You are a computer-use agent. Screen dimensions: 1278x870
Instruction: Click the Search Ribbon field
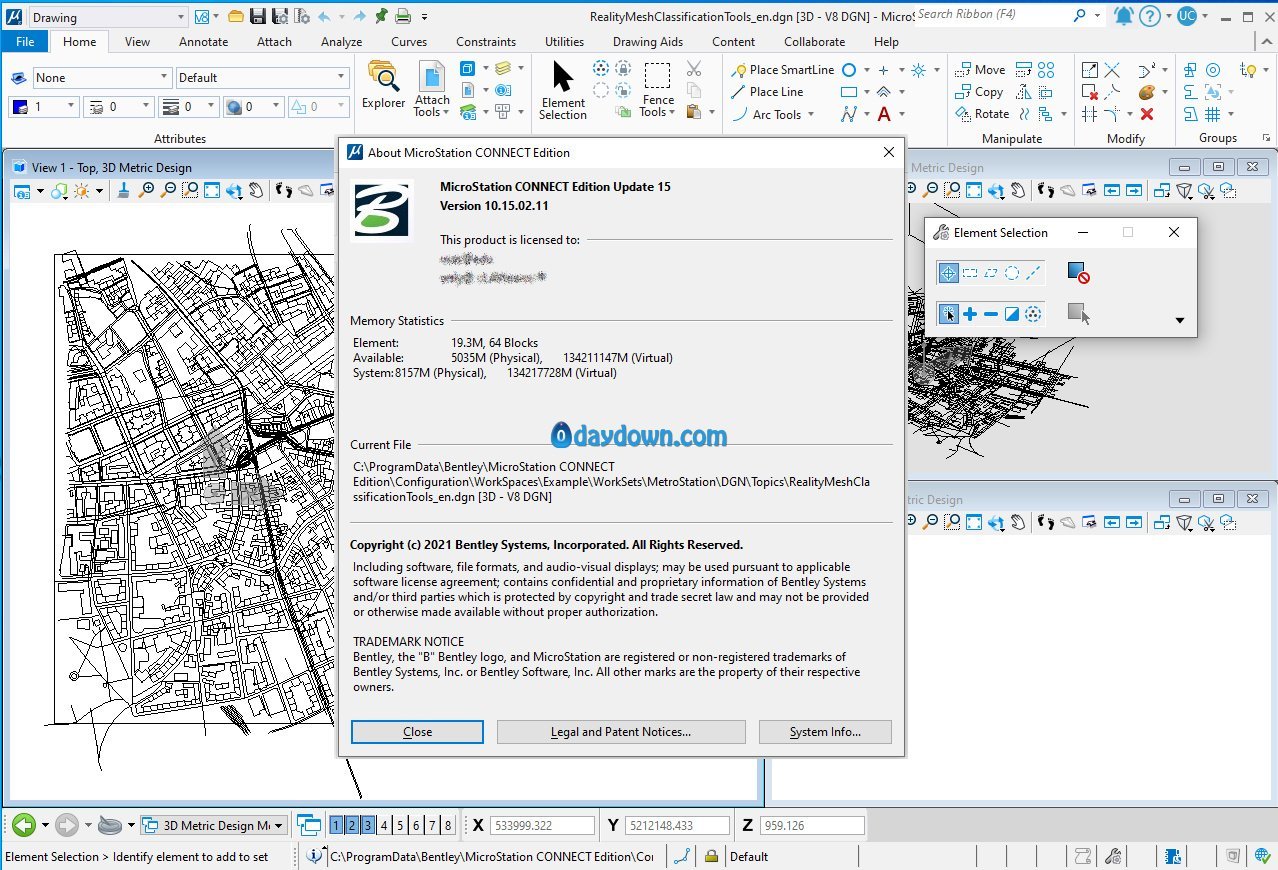pos(990,15)
